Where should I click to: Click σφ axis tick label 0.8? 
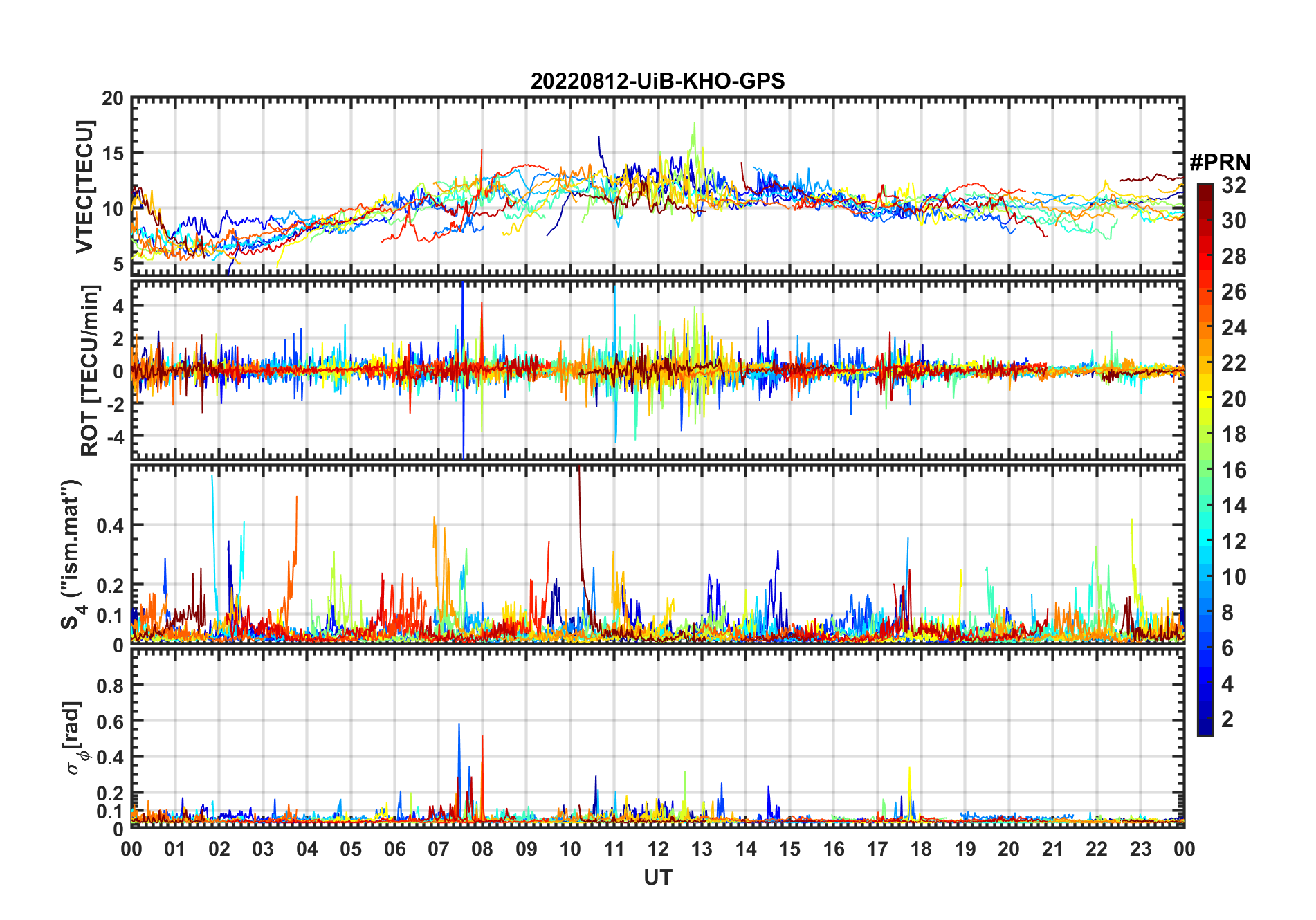click(x=111, y=686)
